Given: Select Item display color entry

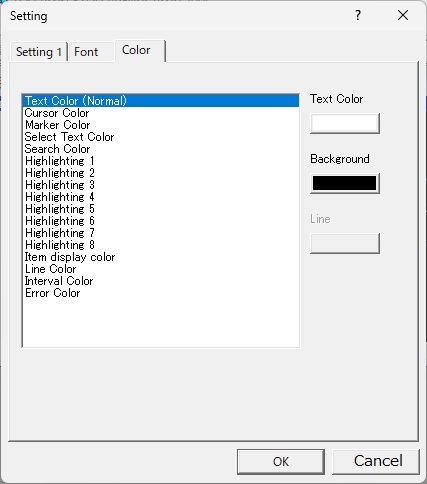Looking at the screenshot, I should point(160,257).
